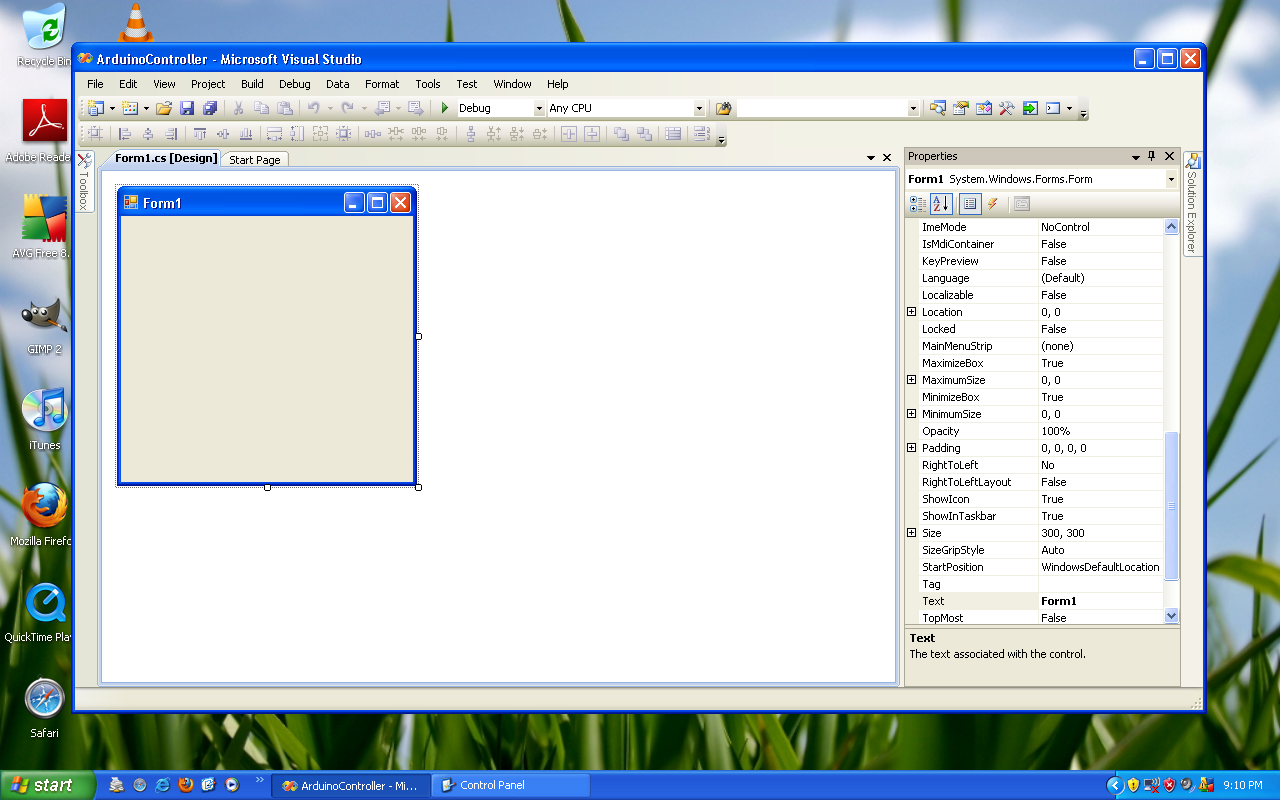Expand the Size property
1280x800 pixels.
pos(911,533)
